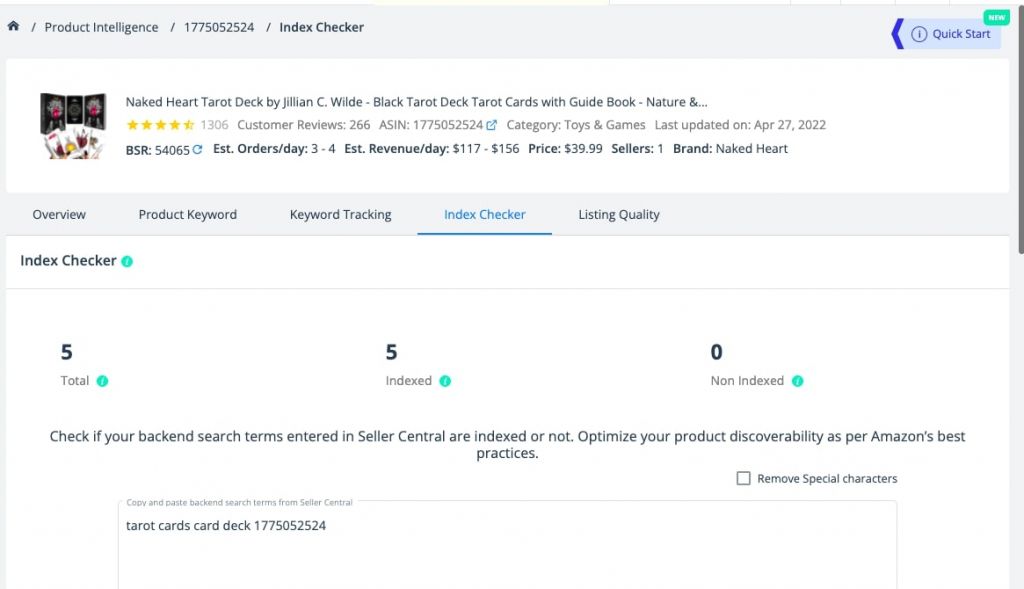
Task: Open breadcrumb link 1775052524
Action: click(x=219, y=27)
